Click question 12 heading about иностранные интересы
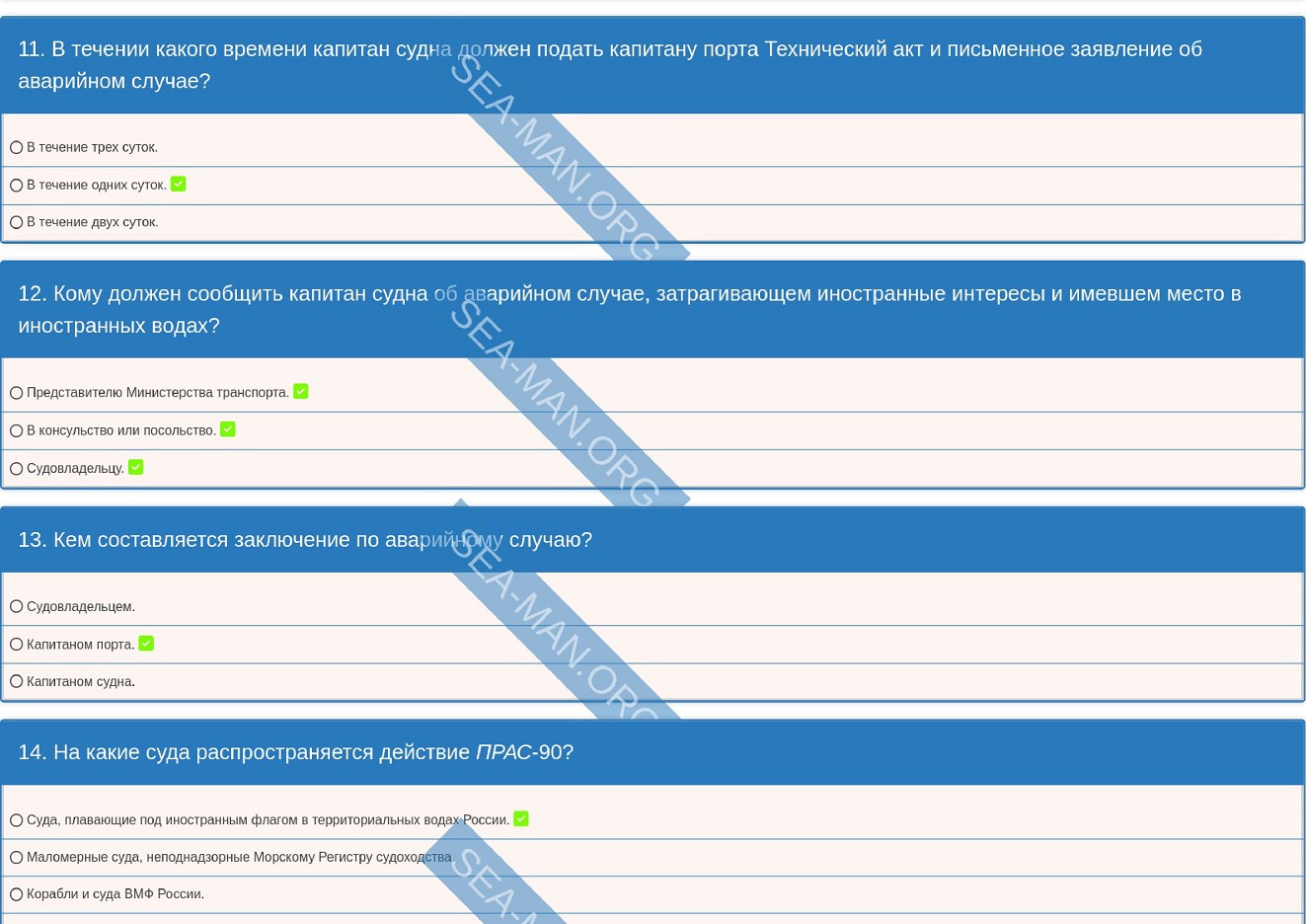Viewport: 1306px width, 924px height. (x=629, y=309)
